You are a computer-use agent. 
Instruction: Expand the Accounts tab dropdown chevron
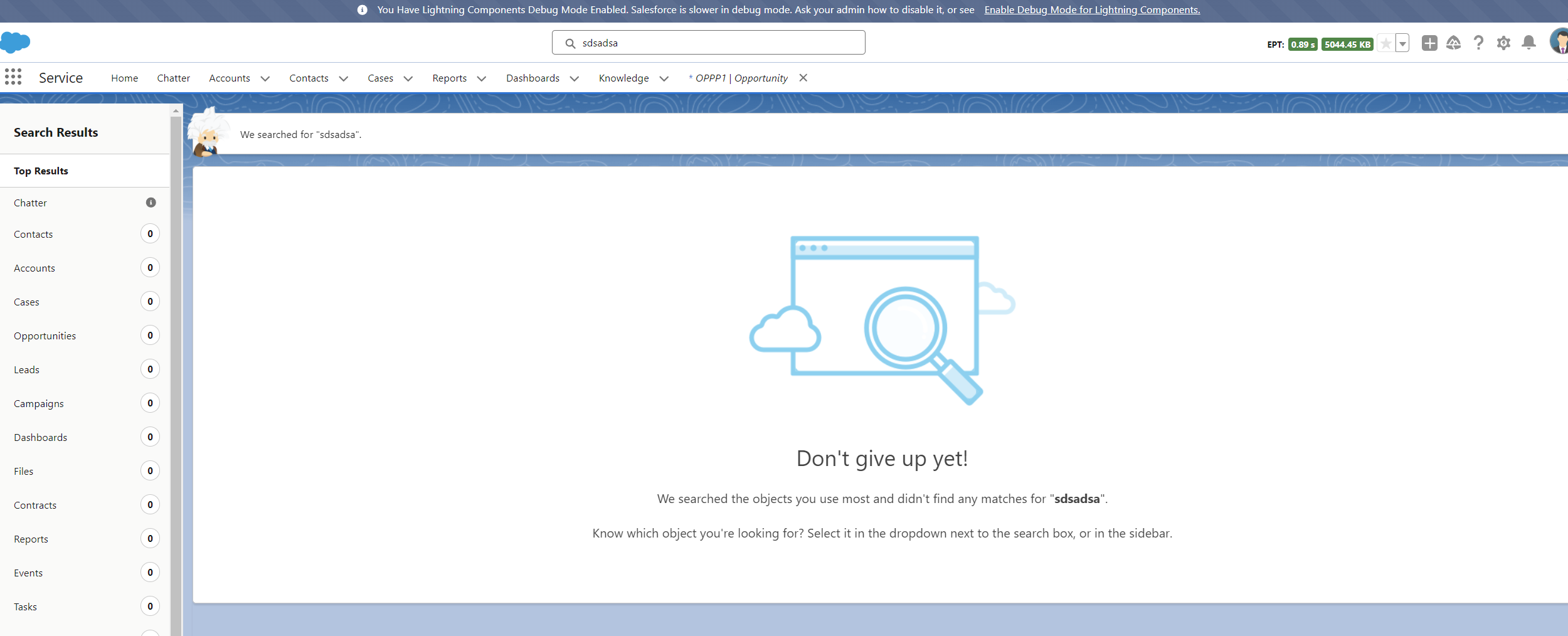click(265, 78)
